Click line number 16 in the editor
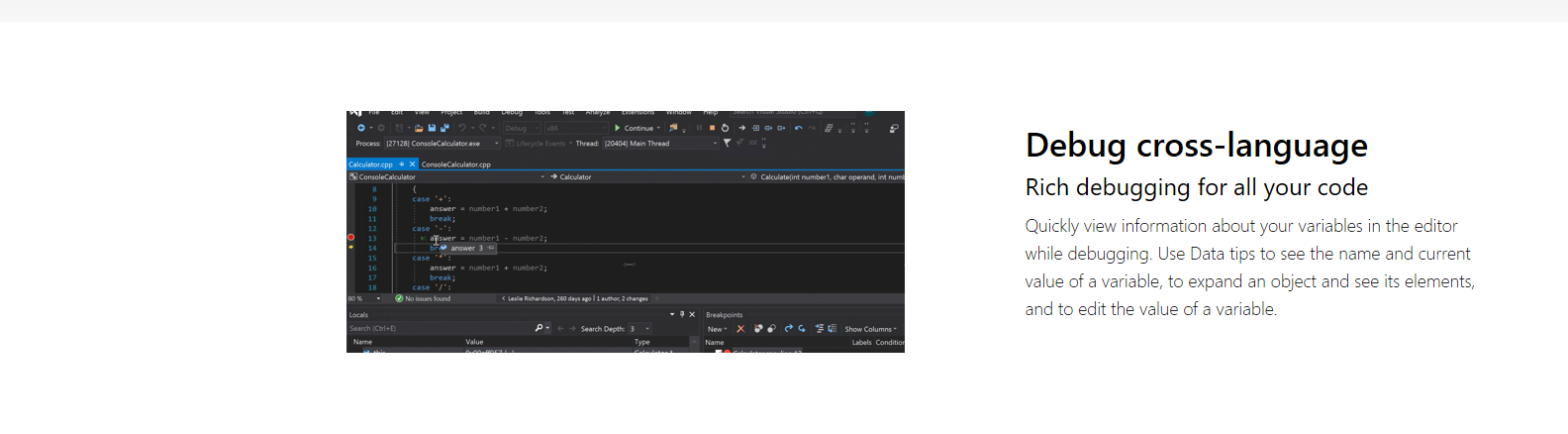The width and height of the screenshot is (1568, 434). coord(372,268)
